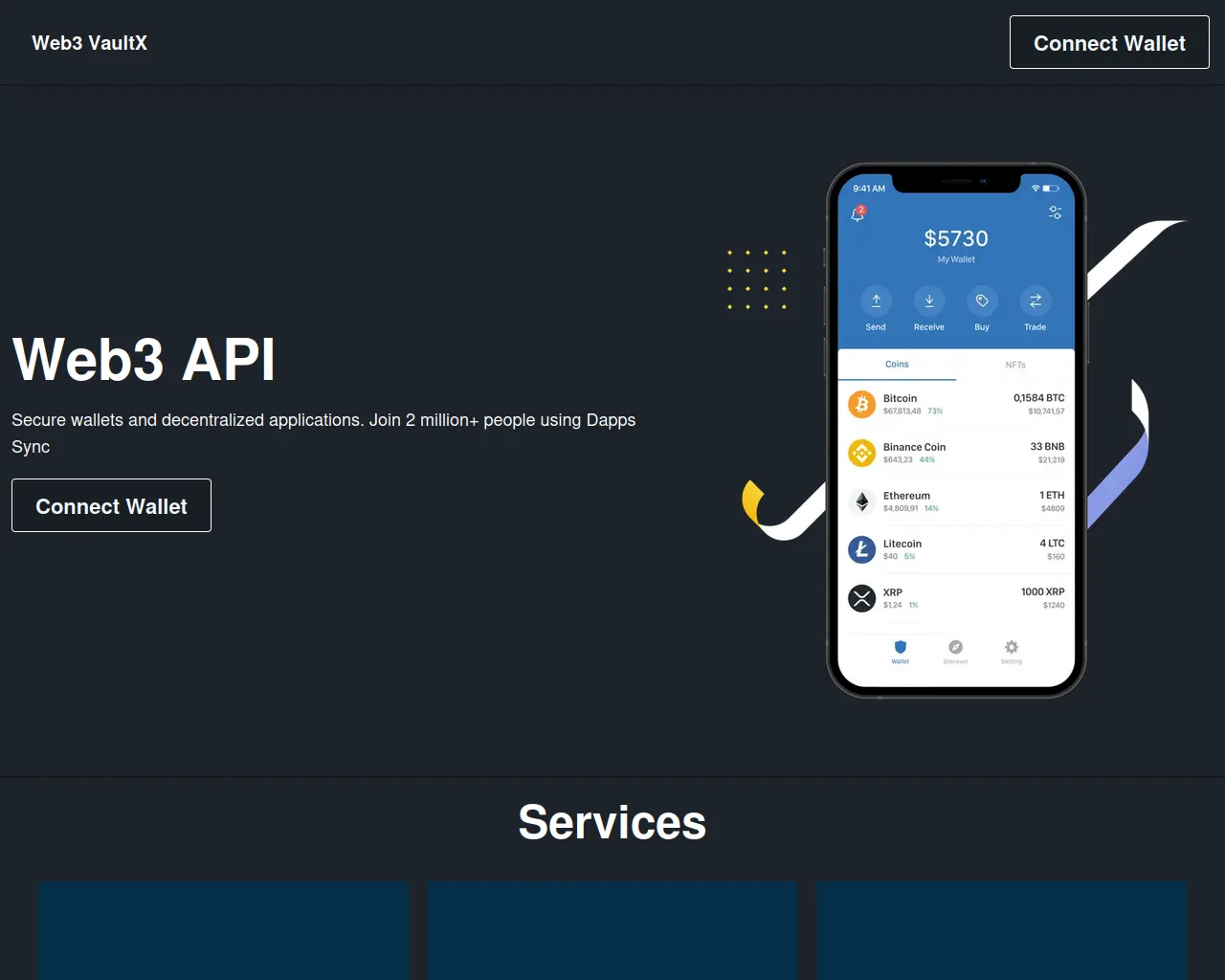Click the "Services" section heading
This screenshot has height=980, width=1225.
pyautogui.click(x=612, y=822)
